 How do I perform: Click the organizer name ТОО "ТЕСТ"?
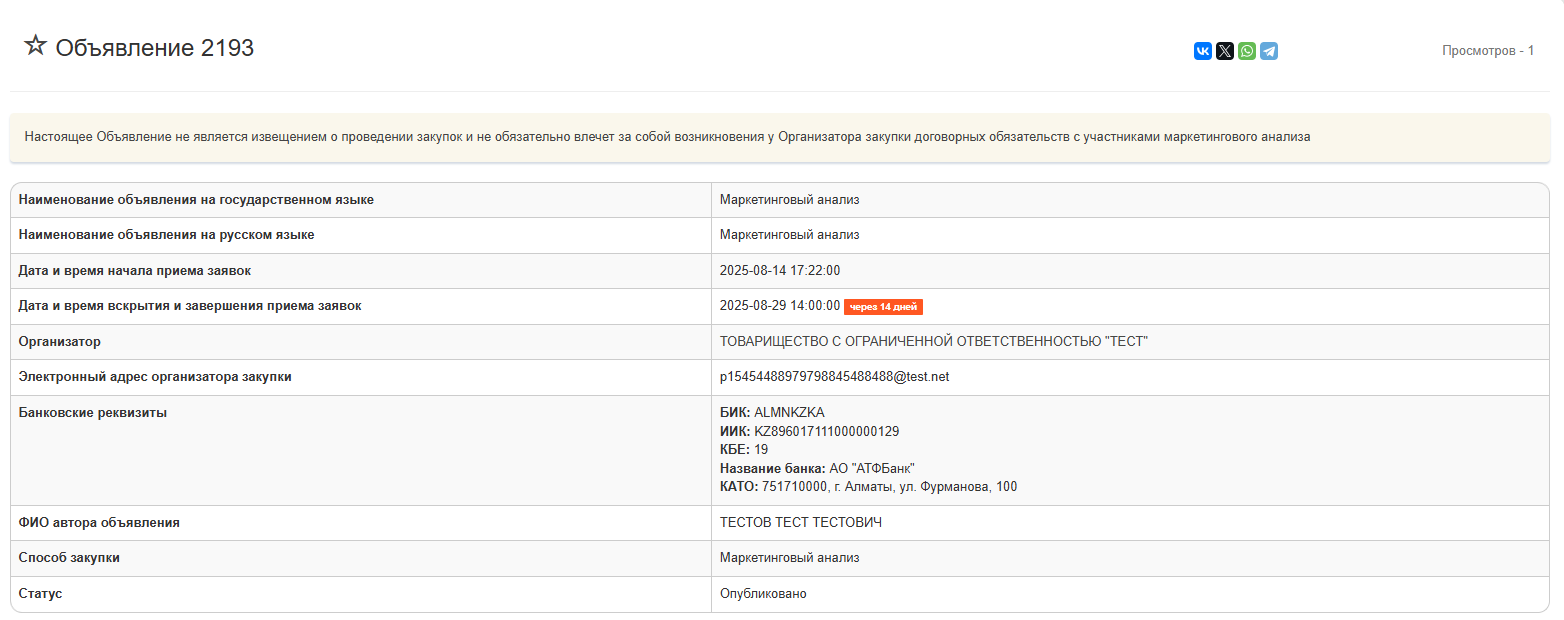point(933,342)
